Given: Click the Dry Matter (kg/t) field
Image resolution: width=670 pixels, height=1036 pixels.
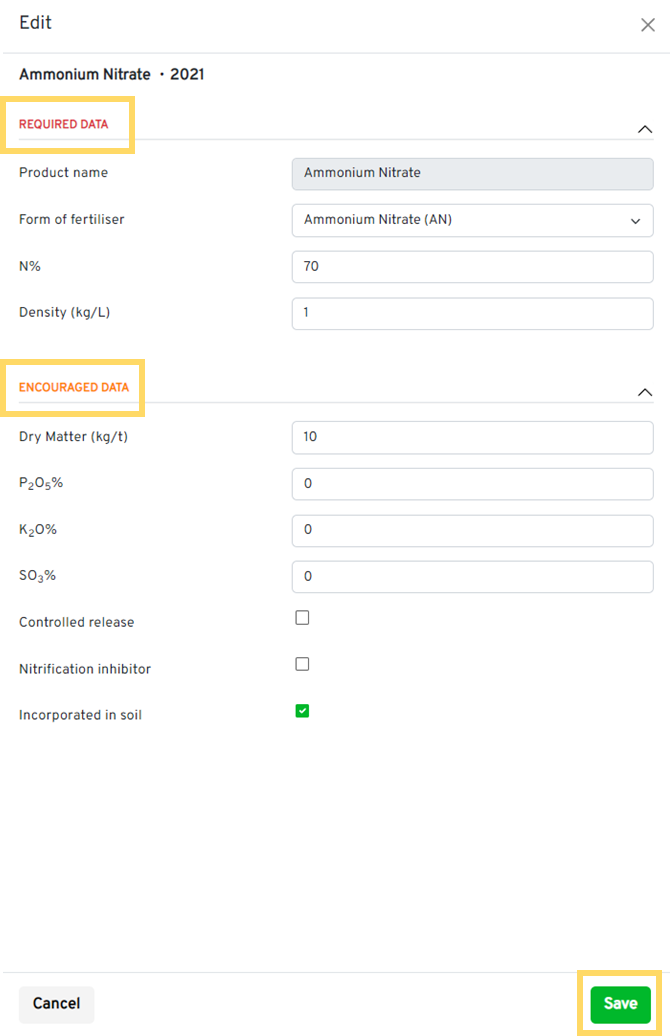Looking at the screenshot, I should [472, 437].
